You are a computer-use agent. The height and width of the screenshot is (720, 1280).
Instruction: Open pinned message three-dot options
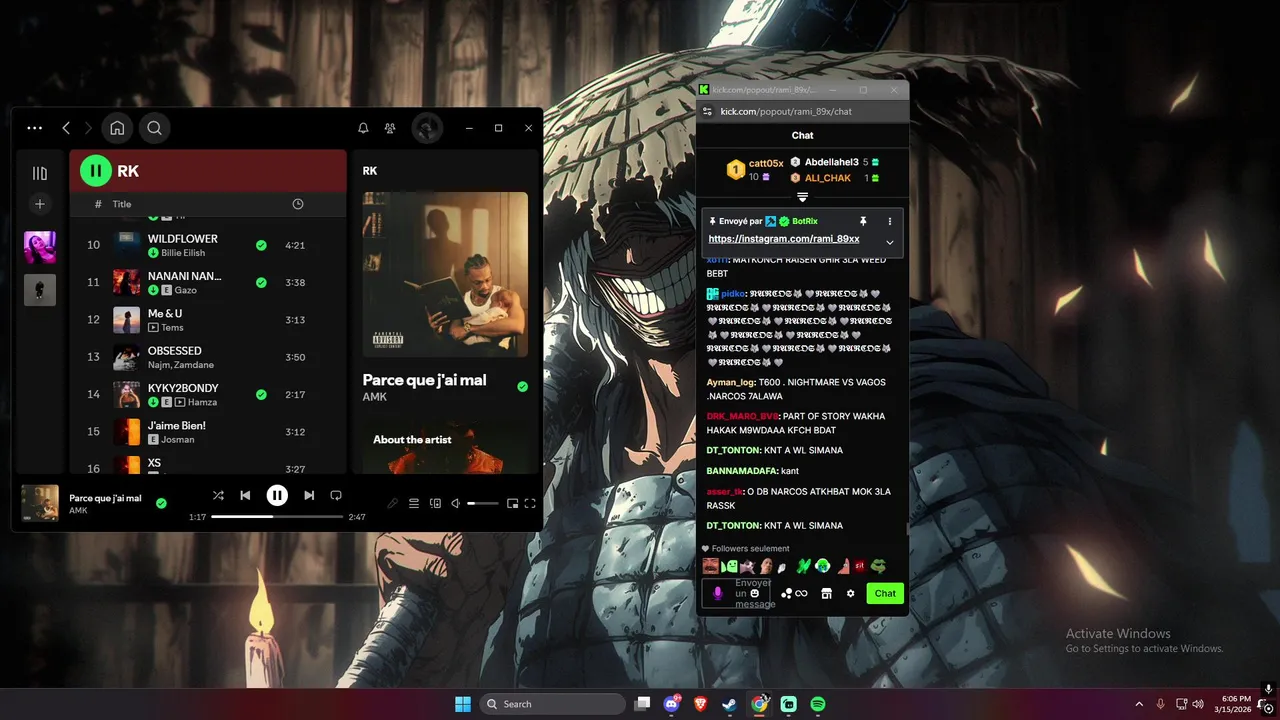[x=890, y=221]
